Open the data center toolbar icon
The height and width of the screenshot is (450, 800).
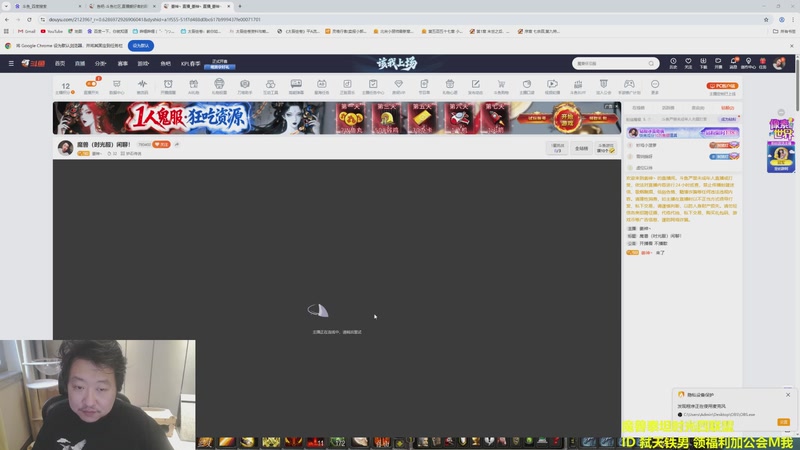pyautogui.click(x=117, y=86)
